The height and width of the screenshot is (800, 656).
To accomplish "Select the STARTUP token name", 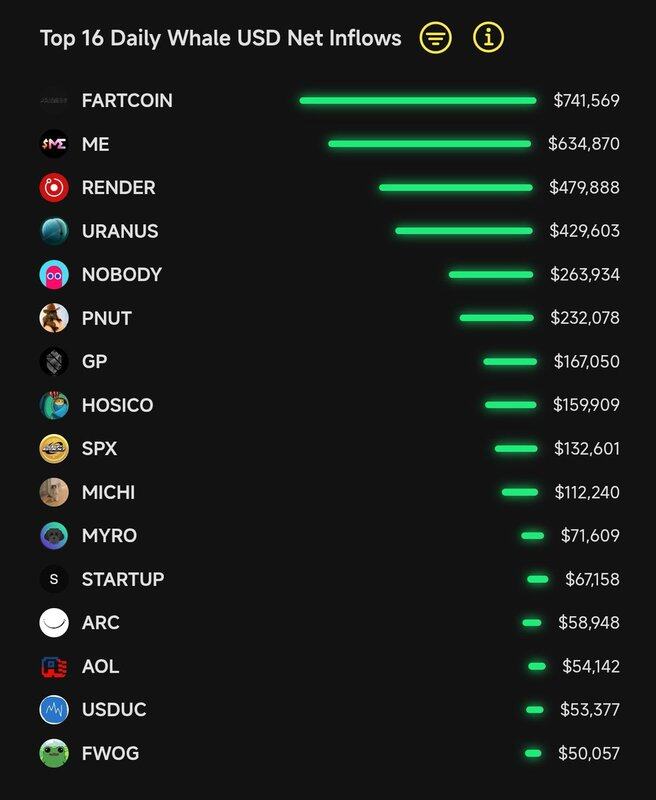I will coord(123,579).
